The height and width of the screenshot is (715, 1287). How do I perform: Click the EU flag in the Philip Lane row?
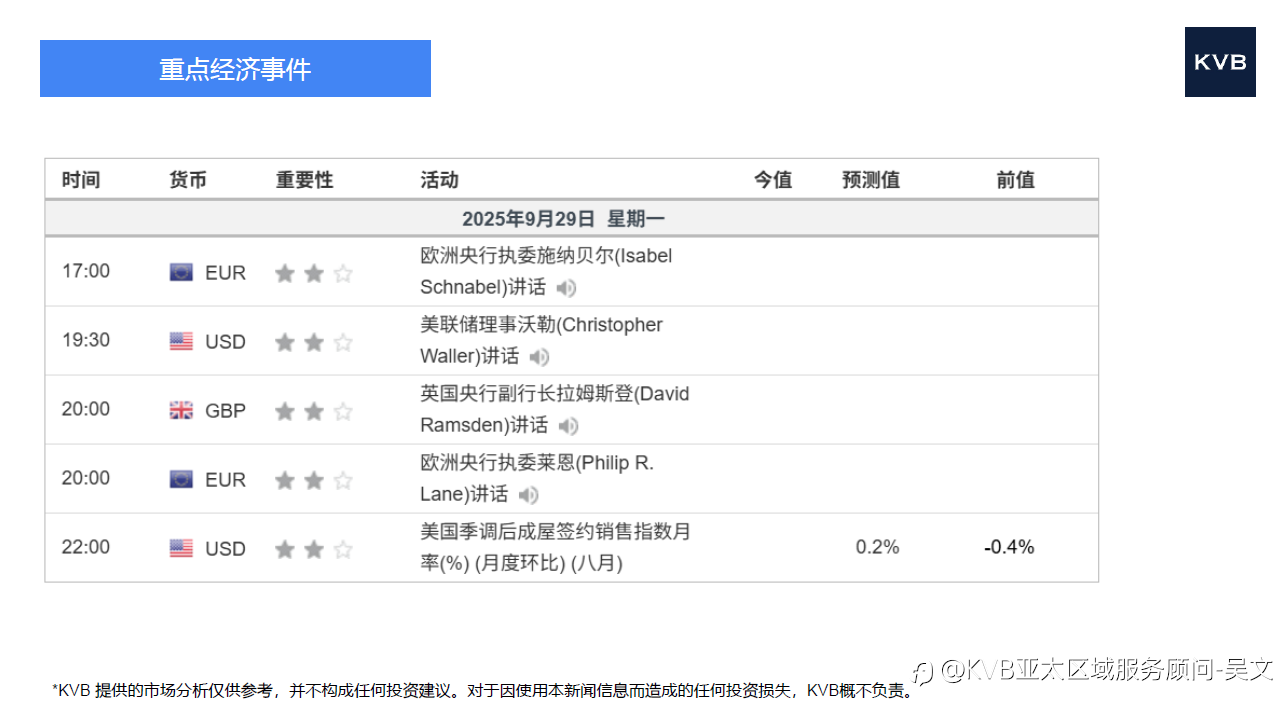coord(181,479)
